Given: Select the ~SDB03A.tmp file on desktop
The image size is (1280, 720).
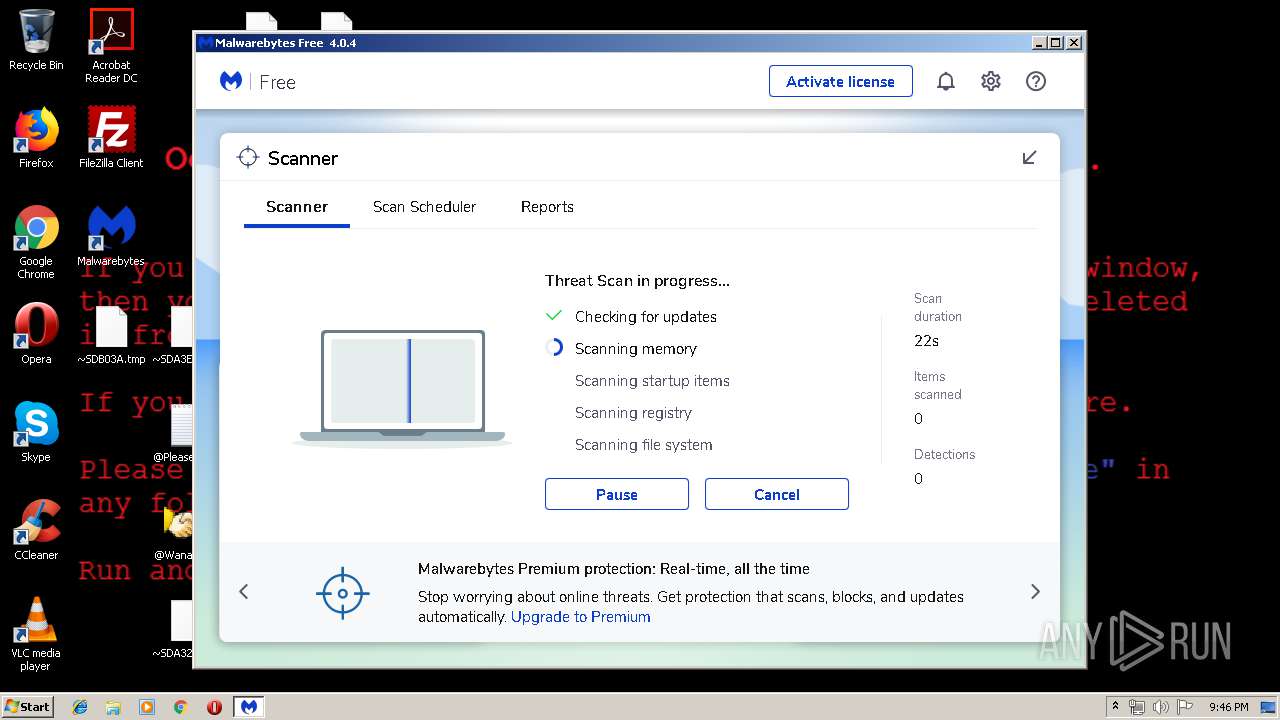Looking at the screenshot, I should (x=111, y=335).
